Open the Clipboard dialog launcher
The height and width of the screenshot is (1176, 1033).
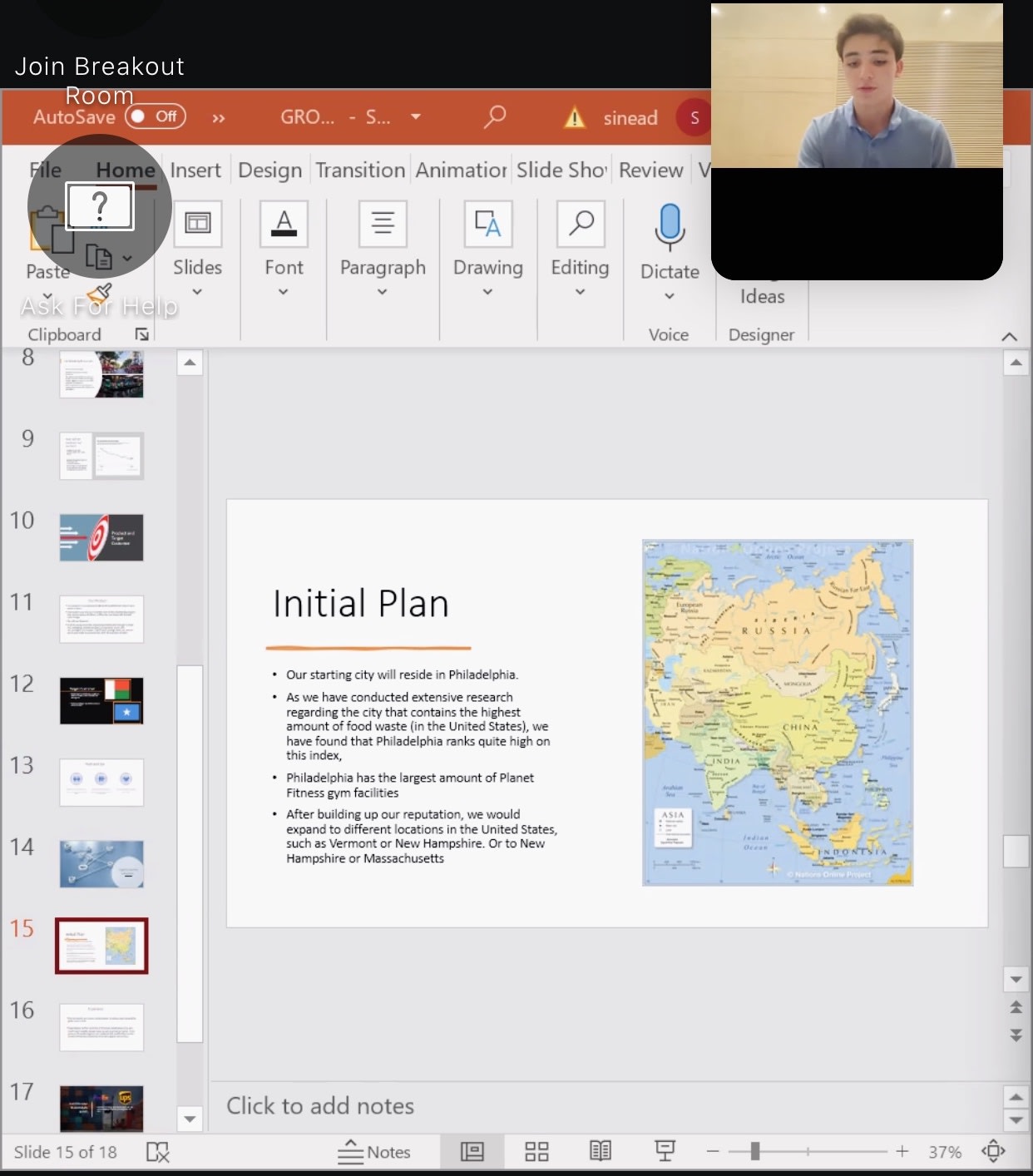pyautogui.click(x=142, y=334)
